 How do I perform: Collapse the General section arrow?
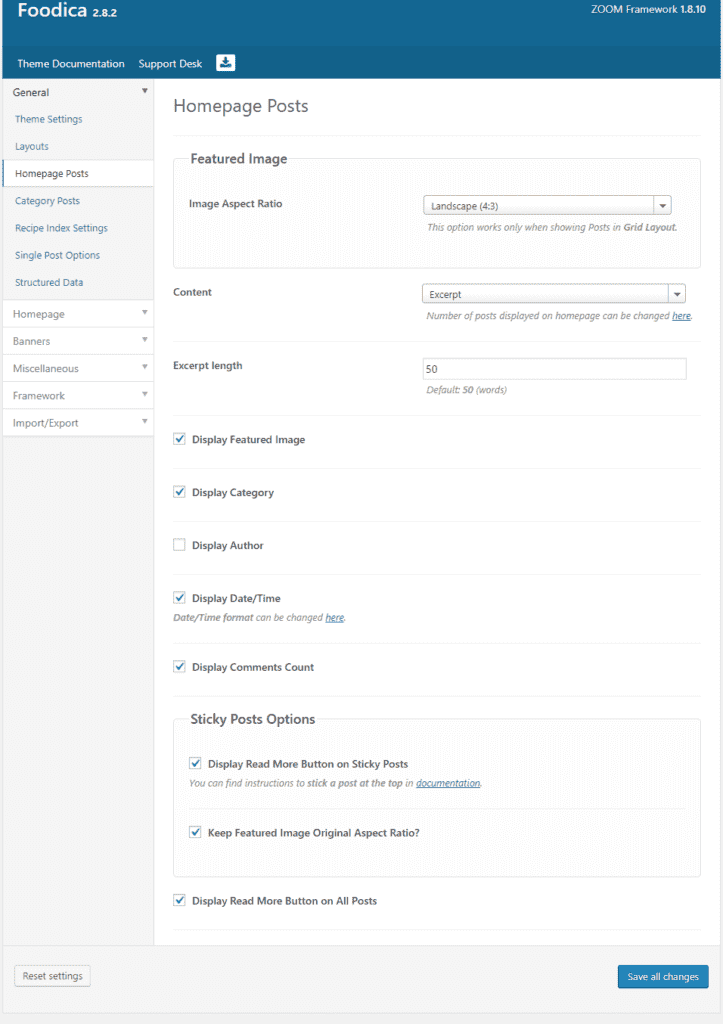coord(144,91)
